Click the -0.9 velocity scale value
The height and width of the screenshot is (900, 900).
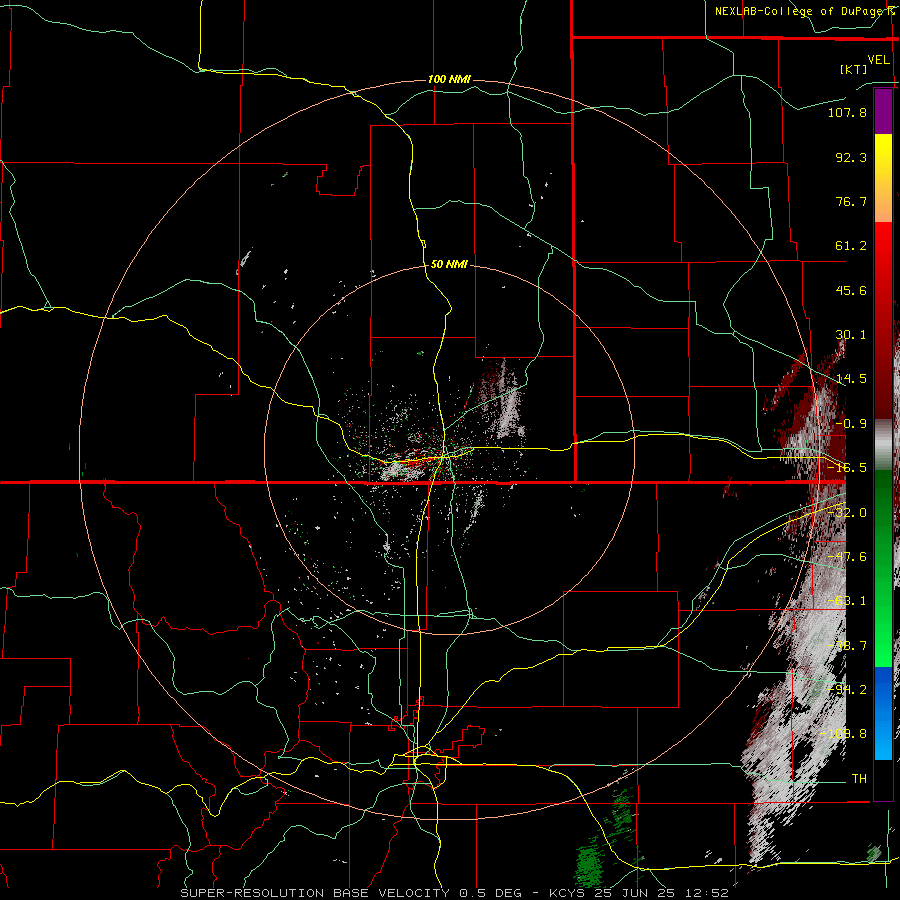pos(851,424)
